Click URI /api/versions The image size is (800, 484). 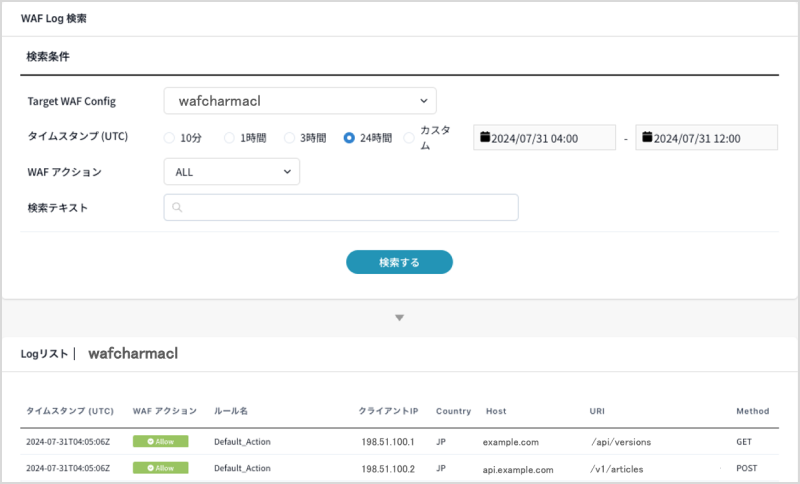pos(621,442)
